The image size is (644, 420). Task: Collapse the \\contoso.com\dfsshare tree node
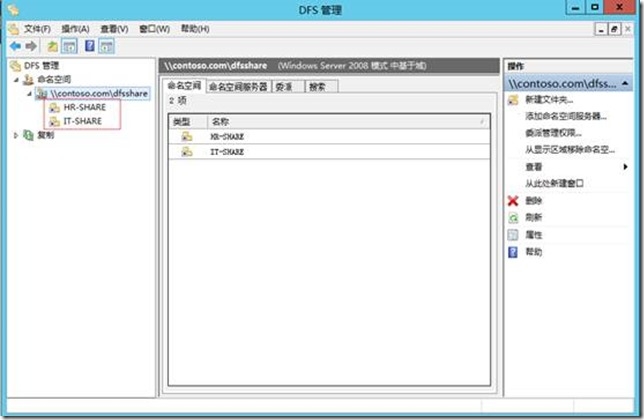coord(30,94)
